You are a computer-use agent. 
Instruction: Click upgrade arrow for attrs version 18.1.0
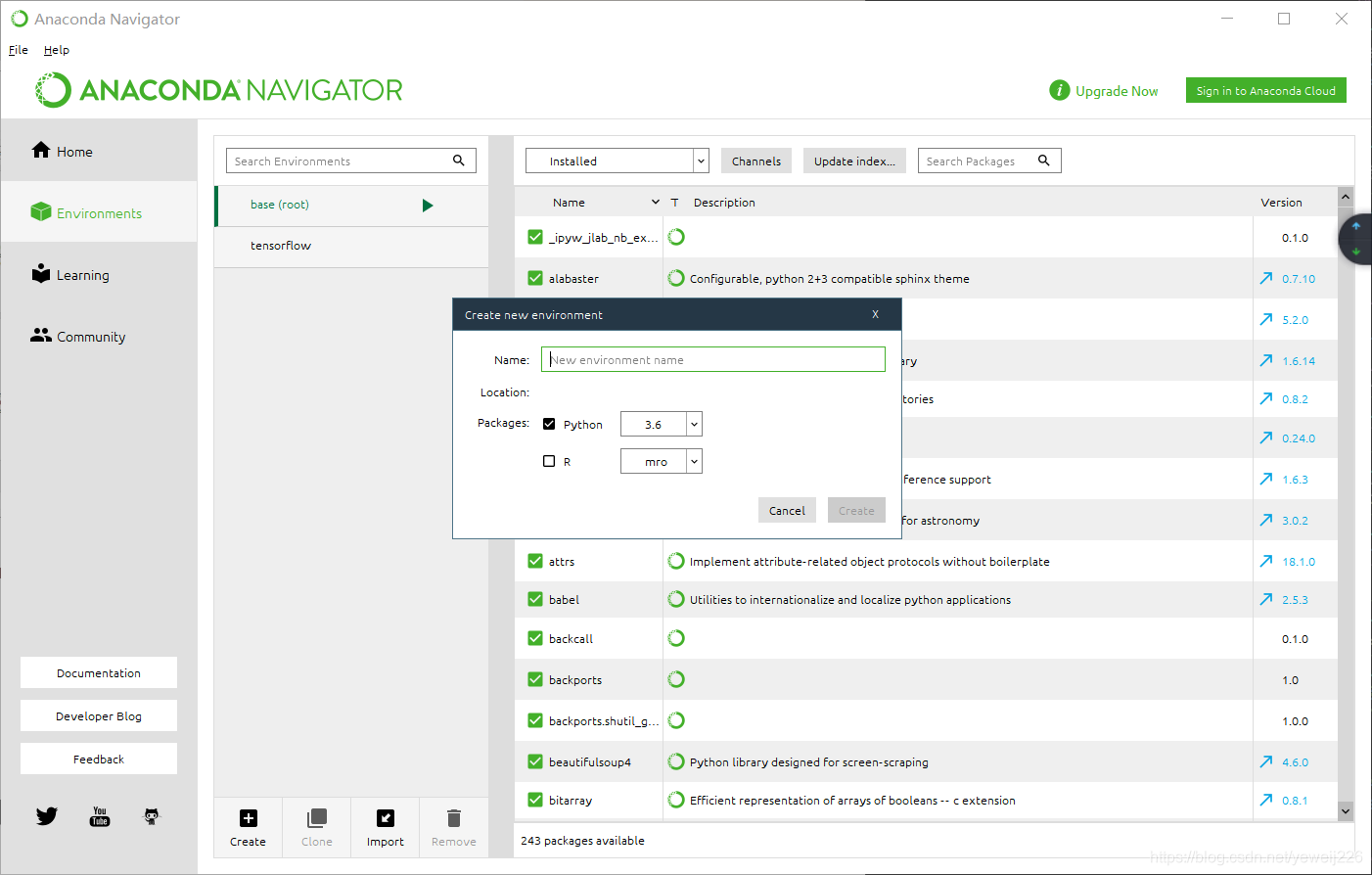coord(1266,562)
